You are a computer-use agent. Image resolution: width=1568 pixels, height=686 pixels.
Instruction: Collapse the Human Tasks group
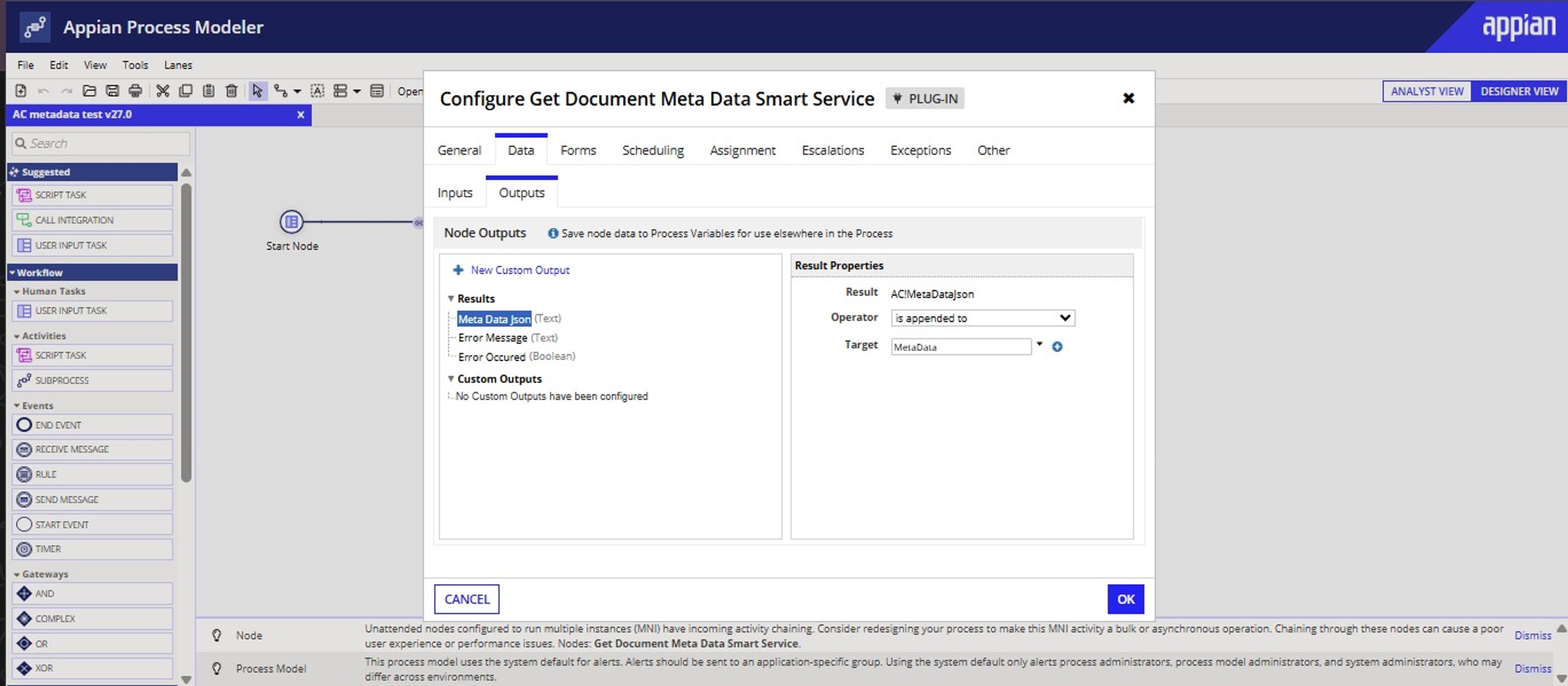pyautogui.click(x=17, y=292)
